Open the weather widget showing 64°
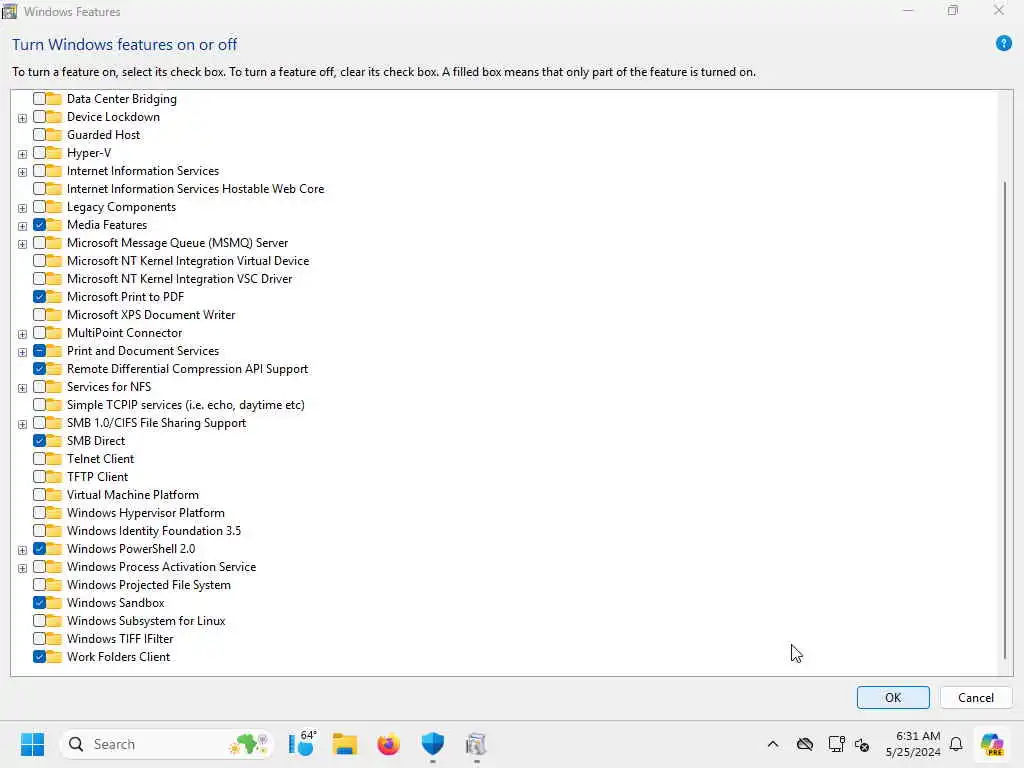 (x=302, y=743)
